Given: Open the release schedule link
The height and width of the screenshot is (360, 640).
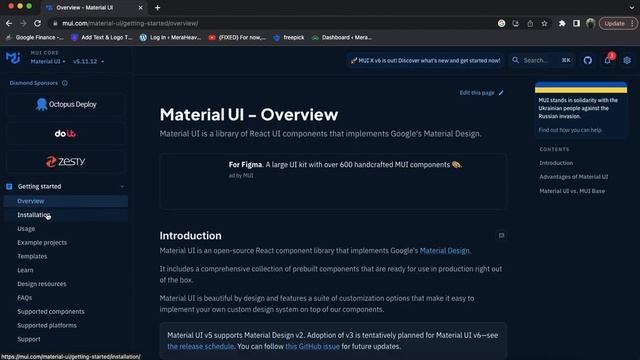Looking at the screenshot, I should [x=200, y=346].
